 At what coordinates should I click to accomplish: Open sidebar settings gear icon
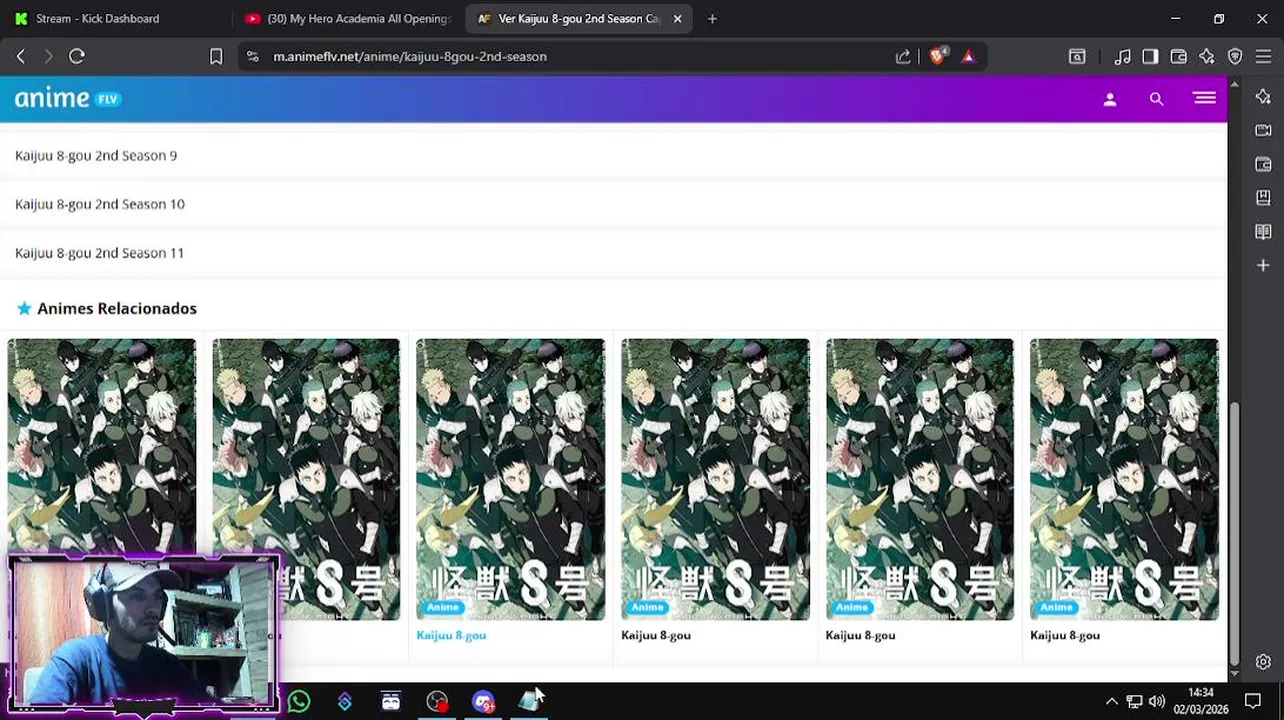pyautogui.click(x=1263, y=662)
